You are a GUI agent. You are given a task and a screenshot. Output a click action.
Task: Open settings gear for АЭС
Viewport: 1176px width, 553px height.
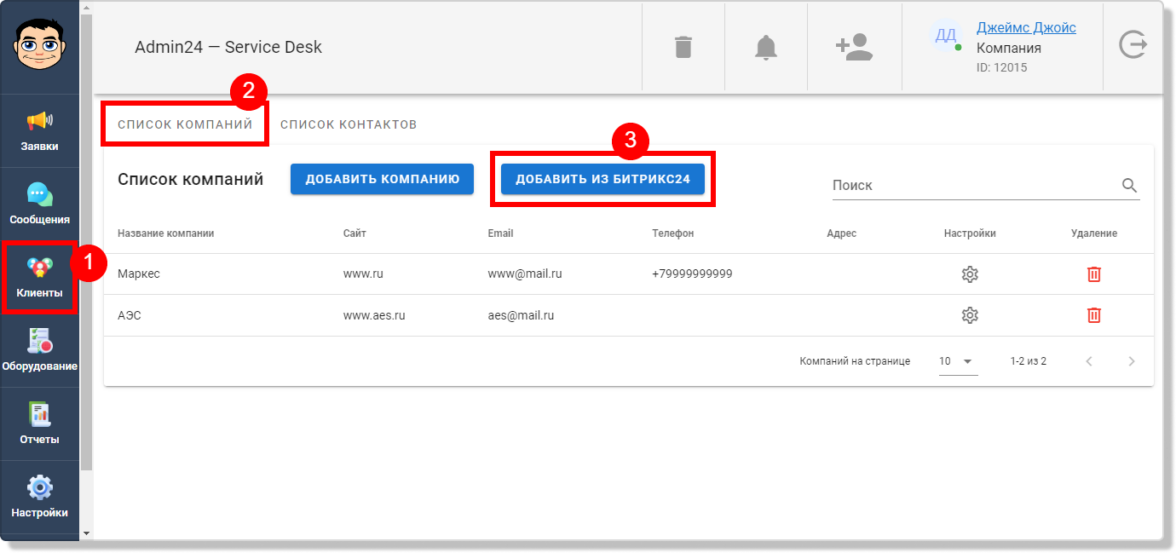coord(970,315)
